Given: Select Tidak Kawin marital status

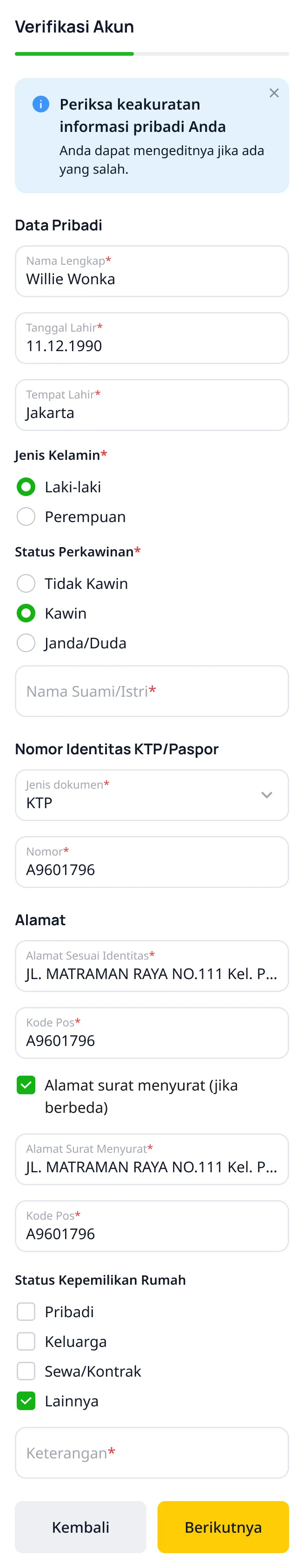Looking at the screenshot, I should click(26, 583).
